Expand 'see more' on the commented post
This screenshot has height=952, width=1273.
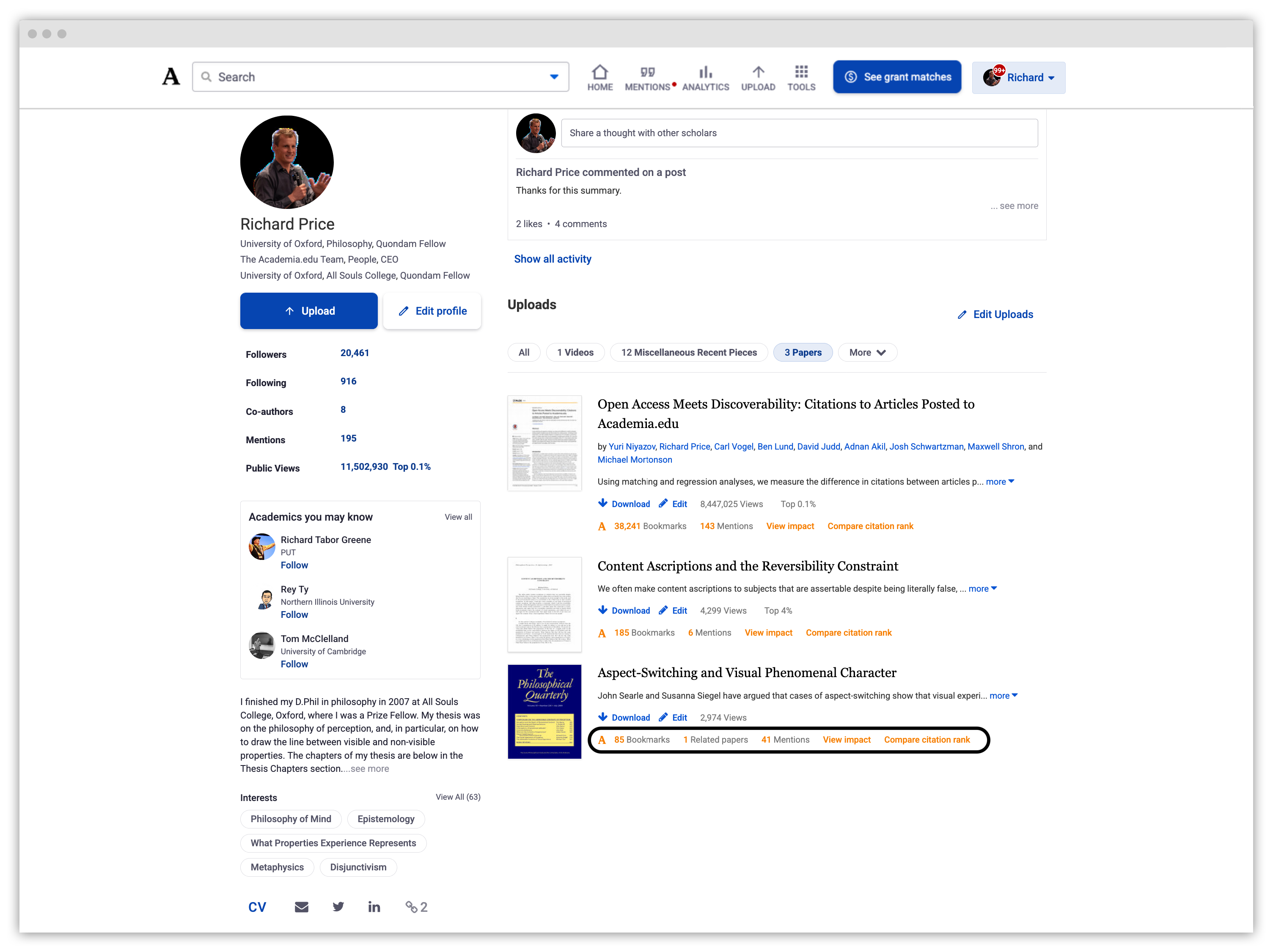pyautogui.click(x=1014, y=206)
